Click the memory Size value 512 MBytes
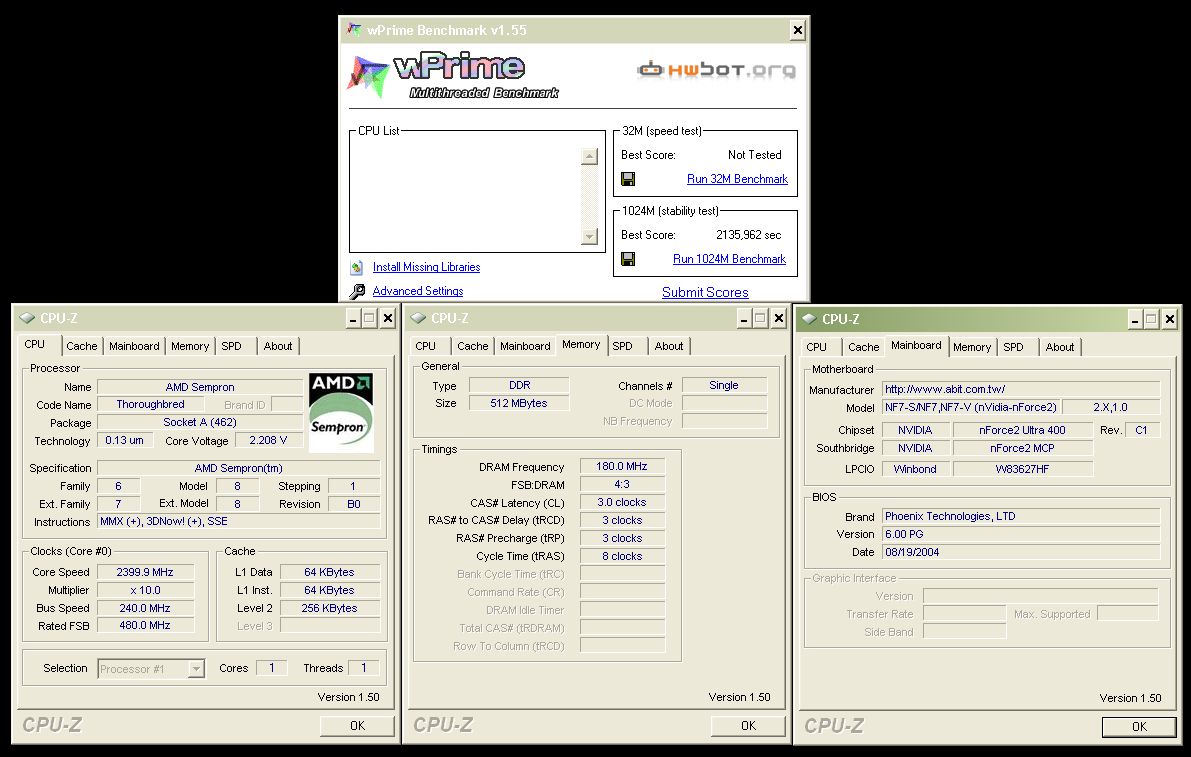The height and width of the screenshot is (757, 1191). pyautogui.click(x=519, y=403)
